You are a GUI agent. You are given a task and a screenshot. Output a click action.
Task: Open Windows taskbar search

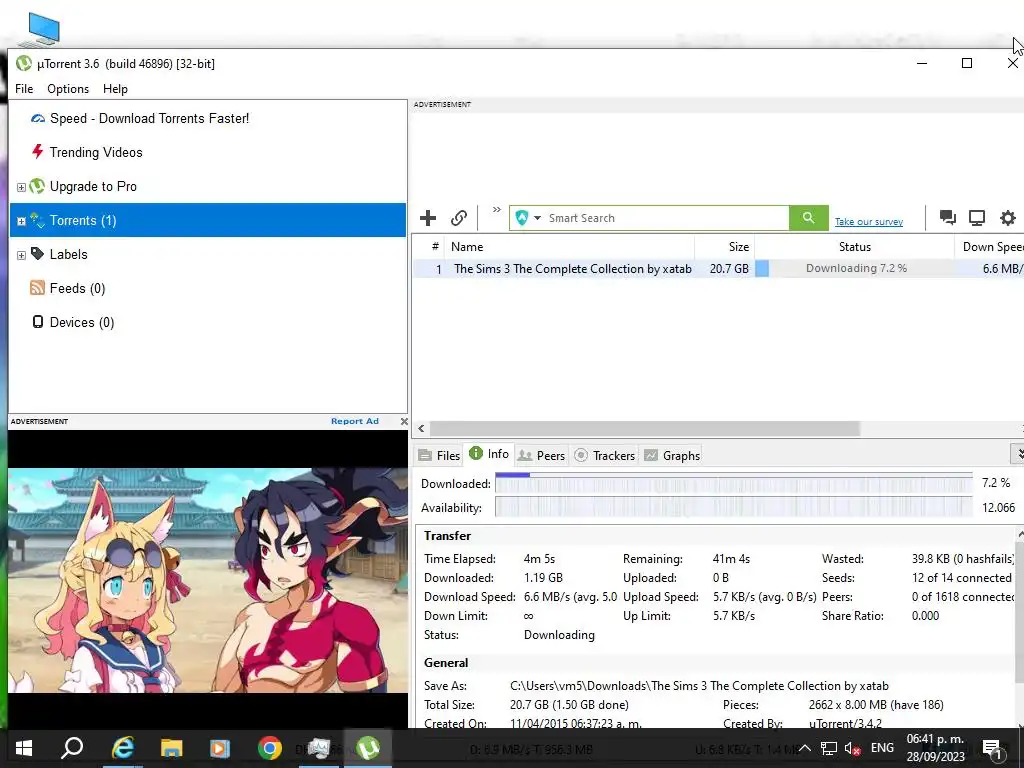72,748
